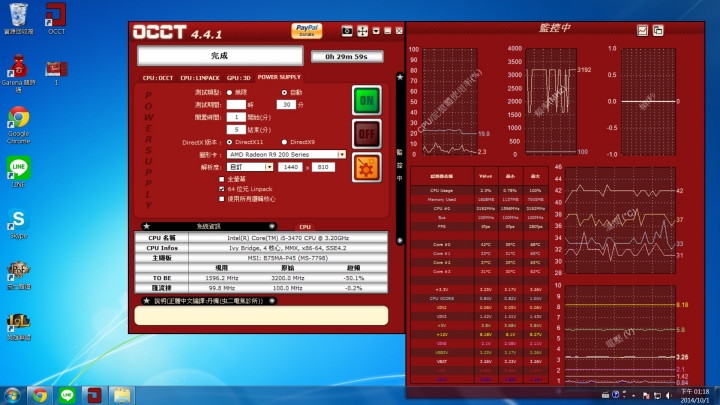This screenshot has width=720, height=405.
Task: Switch to the CPU:LINPACK tab
Action: click(x=200, y=78)
